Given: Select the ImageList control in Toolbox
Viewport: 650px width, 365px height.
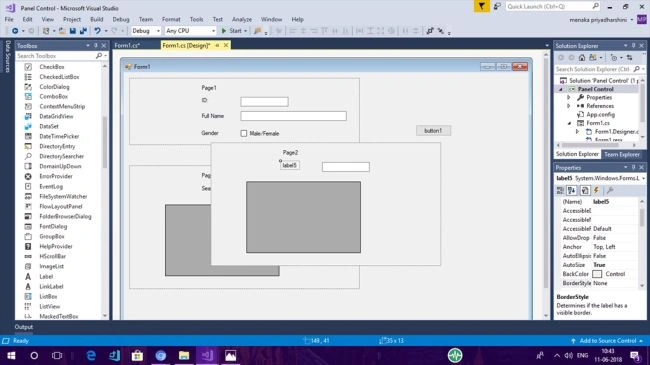Looking at the screenshot, I should click(51, 266).
